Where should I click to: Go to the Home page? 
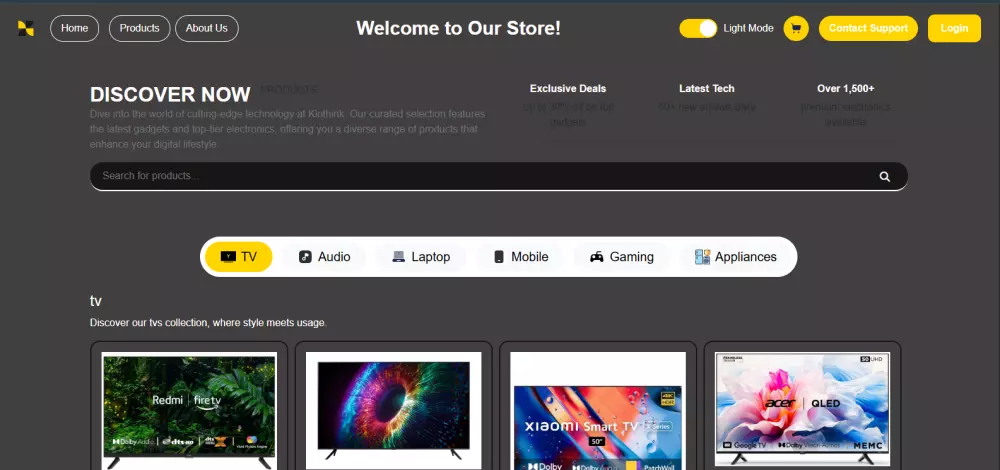(75, 28)
